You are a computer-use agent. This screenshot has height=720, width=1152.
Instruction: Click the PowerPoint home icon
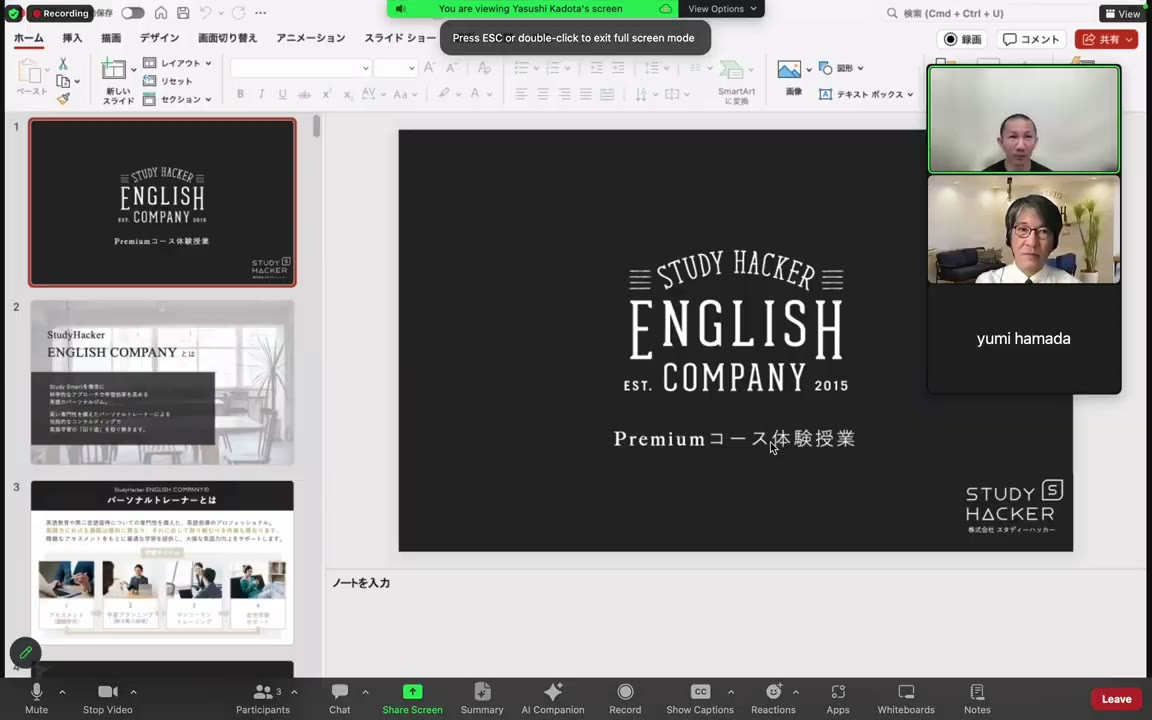(161, 12)
